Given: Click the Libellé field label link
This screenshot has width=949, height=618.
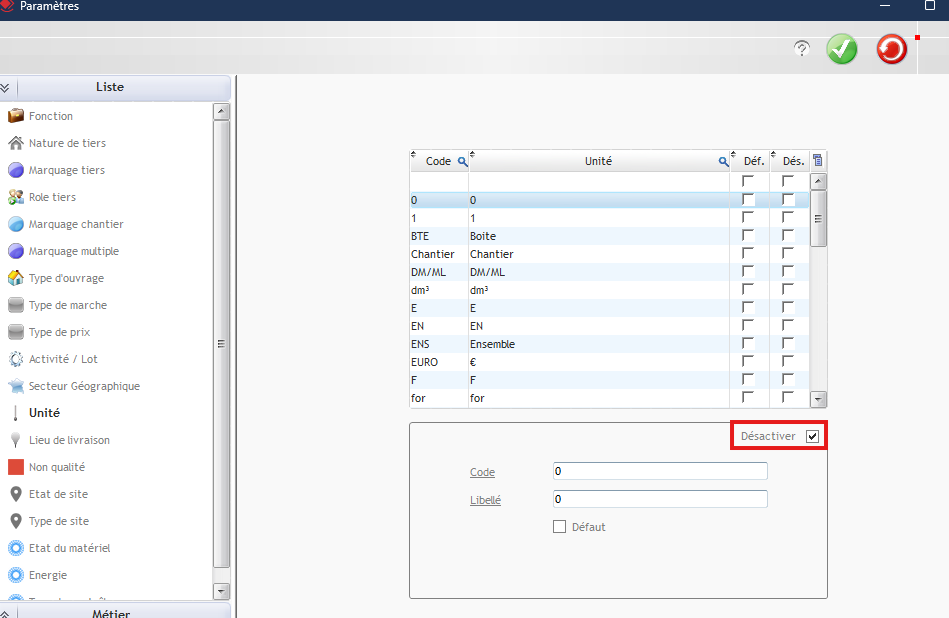Looking at the screenshot, I should coord(485,500).
